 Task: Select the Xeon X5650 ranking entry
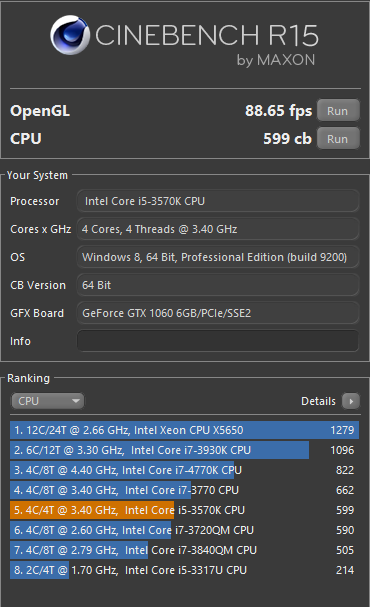[185, 430]
